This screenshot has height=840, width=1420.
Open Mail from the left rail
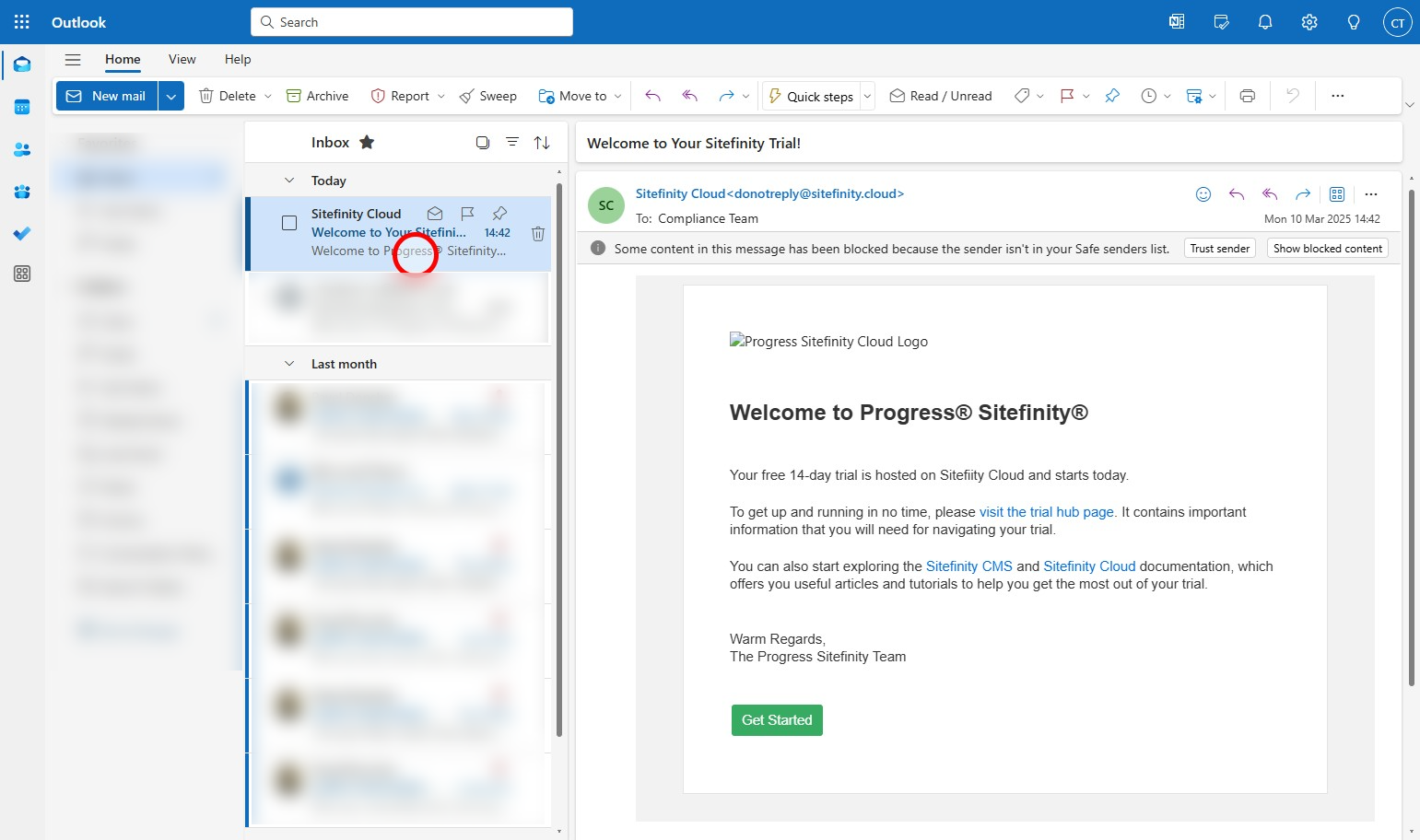click(x=22, y=64)
